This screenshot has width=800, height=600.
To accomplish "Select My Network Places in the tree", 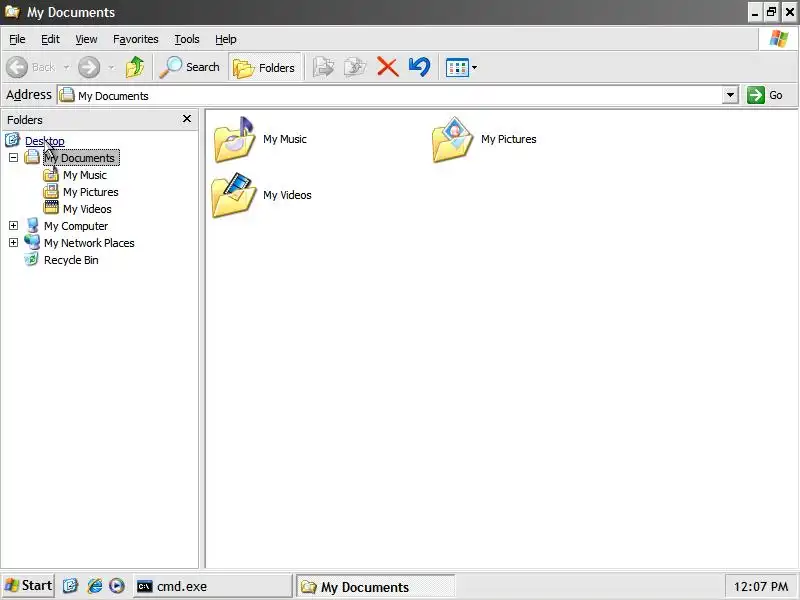I will tap(89, 243).
